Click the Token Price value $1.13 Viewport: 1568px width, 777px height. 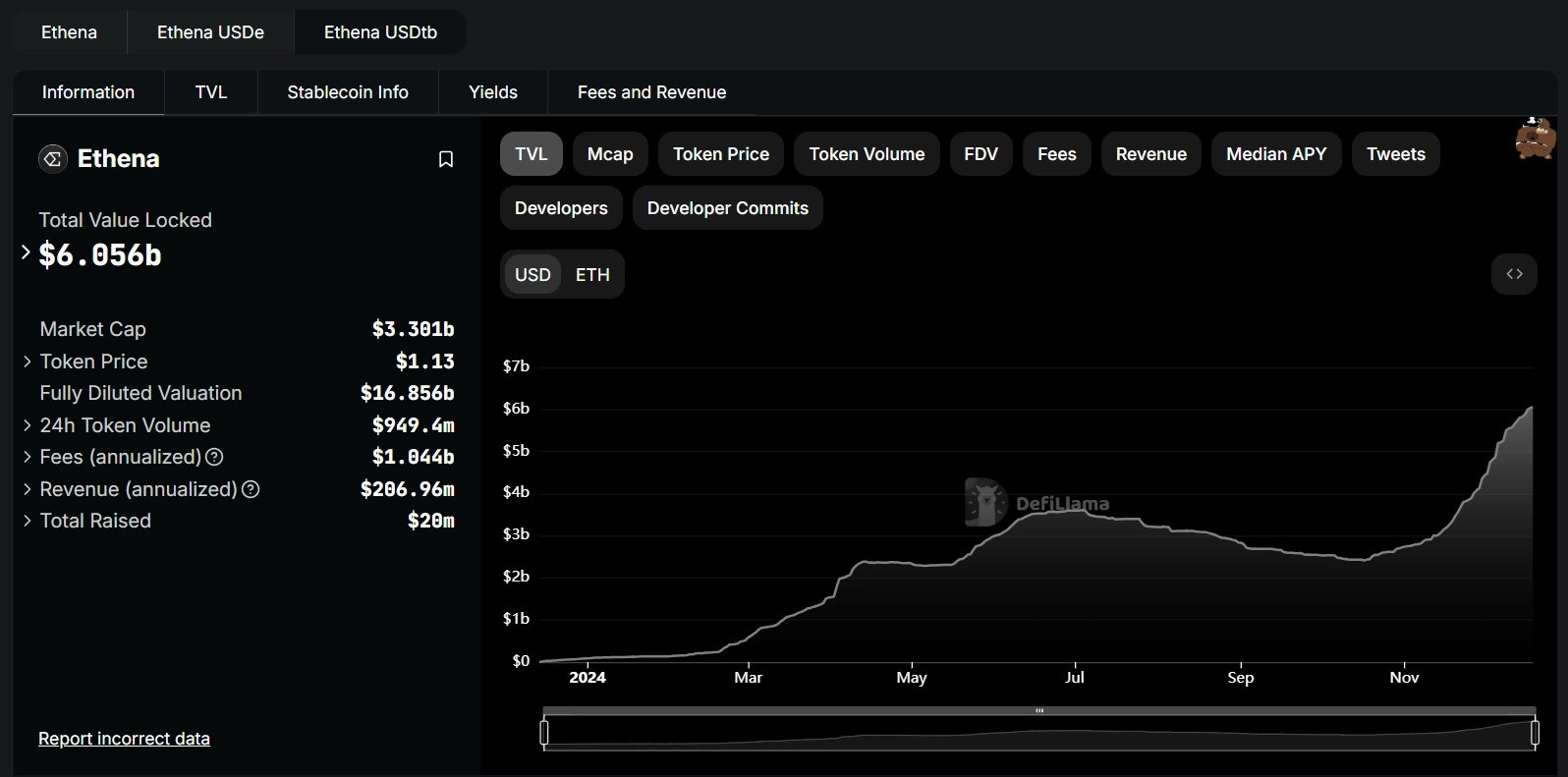tap(424, 361)
